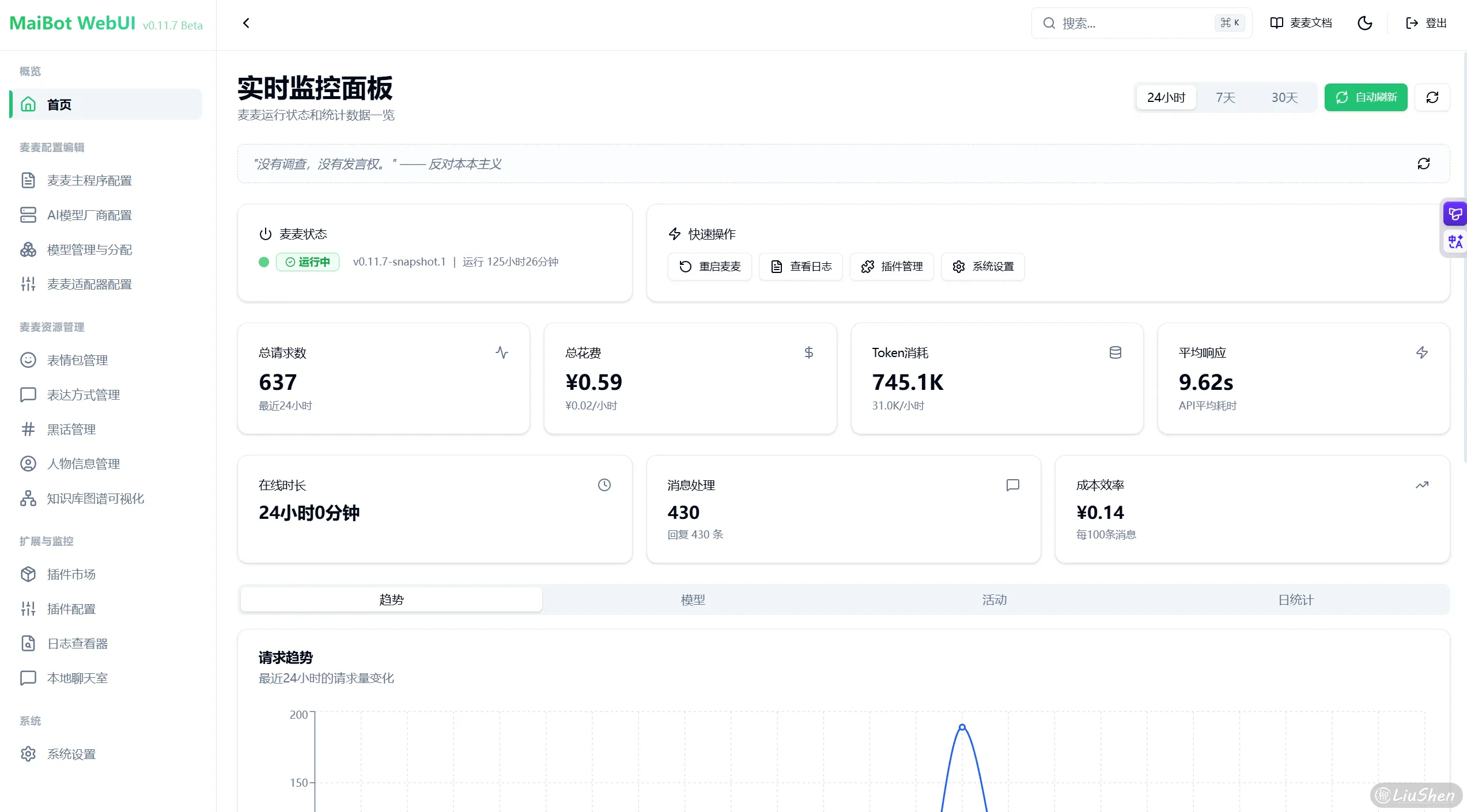Open 插件管理 quick action
Image resolution: width=1467 pixels, height=812 pixels.
coord(891,267)
